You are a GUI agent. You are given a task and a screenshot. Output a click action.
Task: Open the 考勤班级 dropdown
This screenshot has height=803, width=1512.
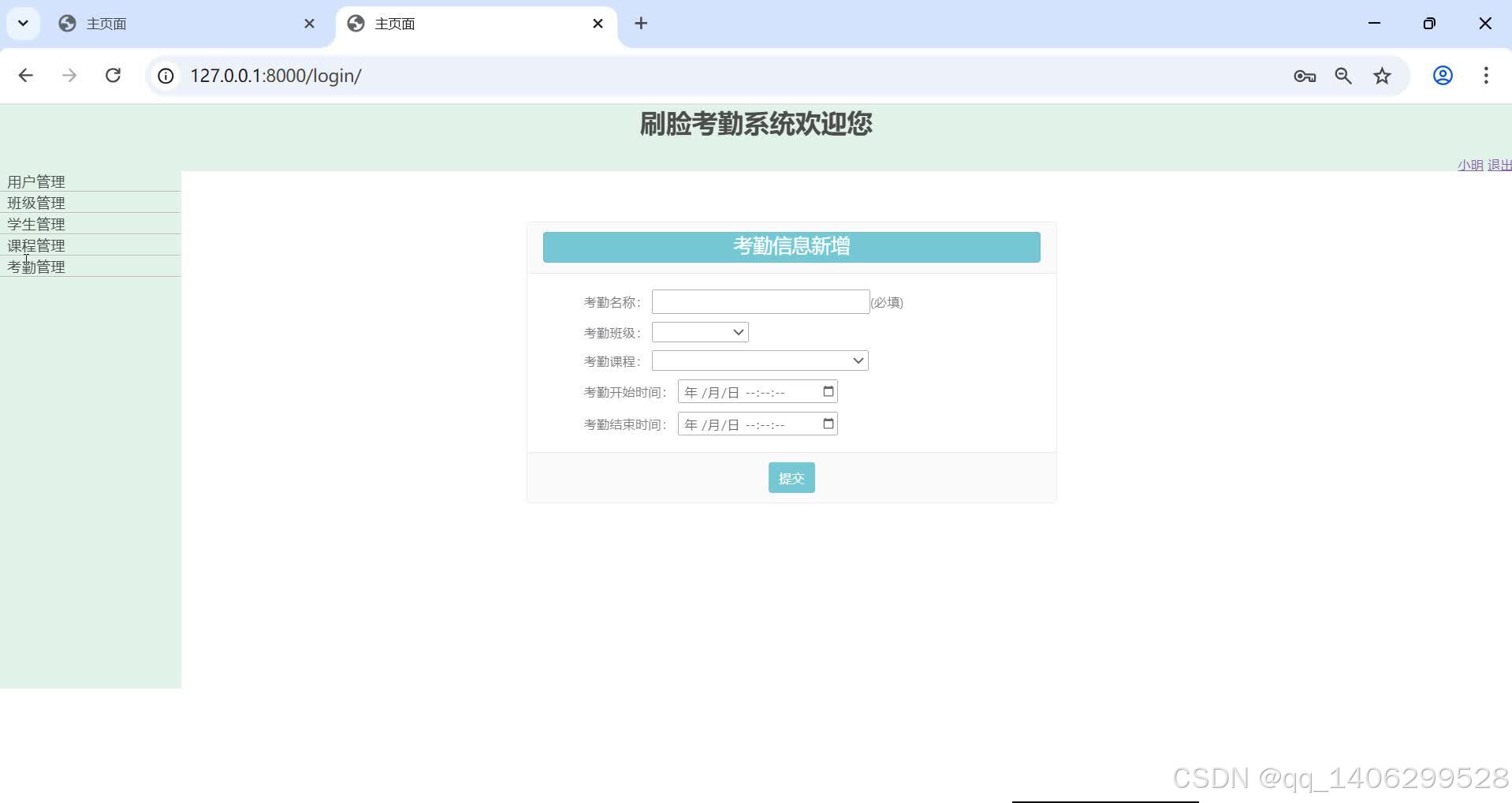(x=736, y=332)
